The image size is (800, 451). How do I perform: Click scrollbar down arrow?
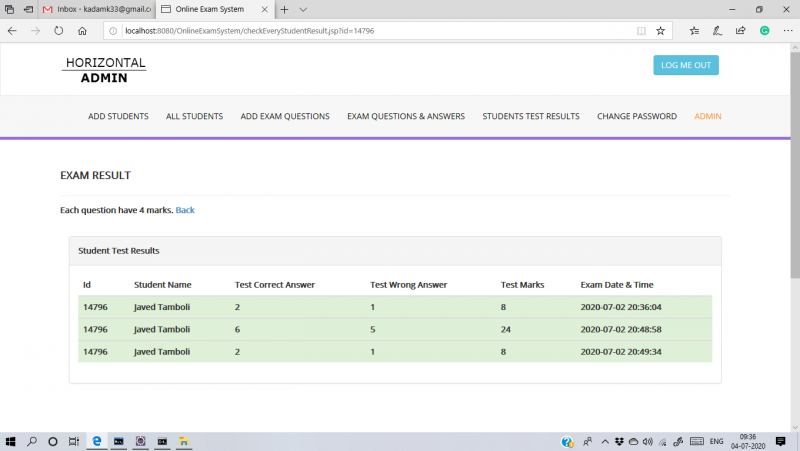(795, 428)
